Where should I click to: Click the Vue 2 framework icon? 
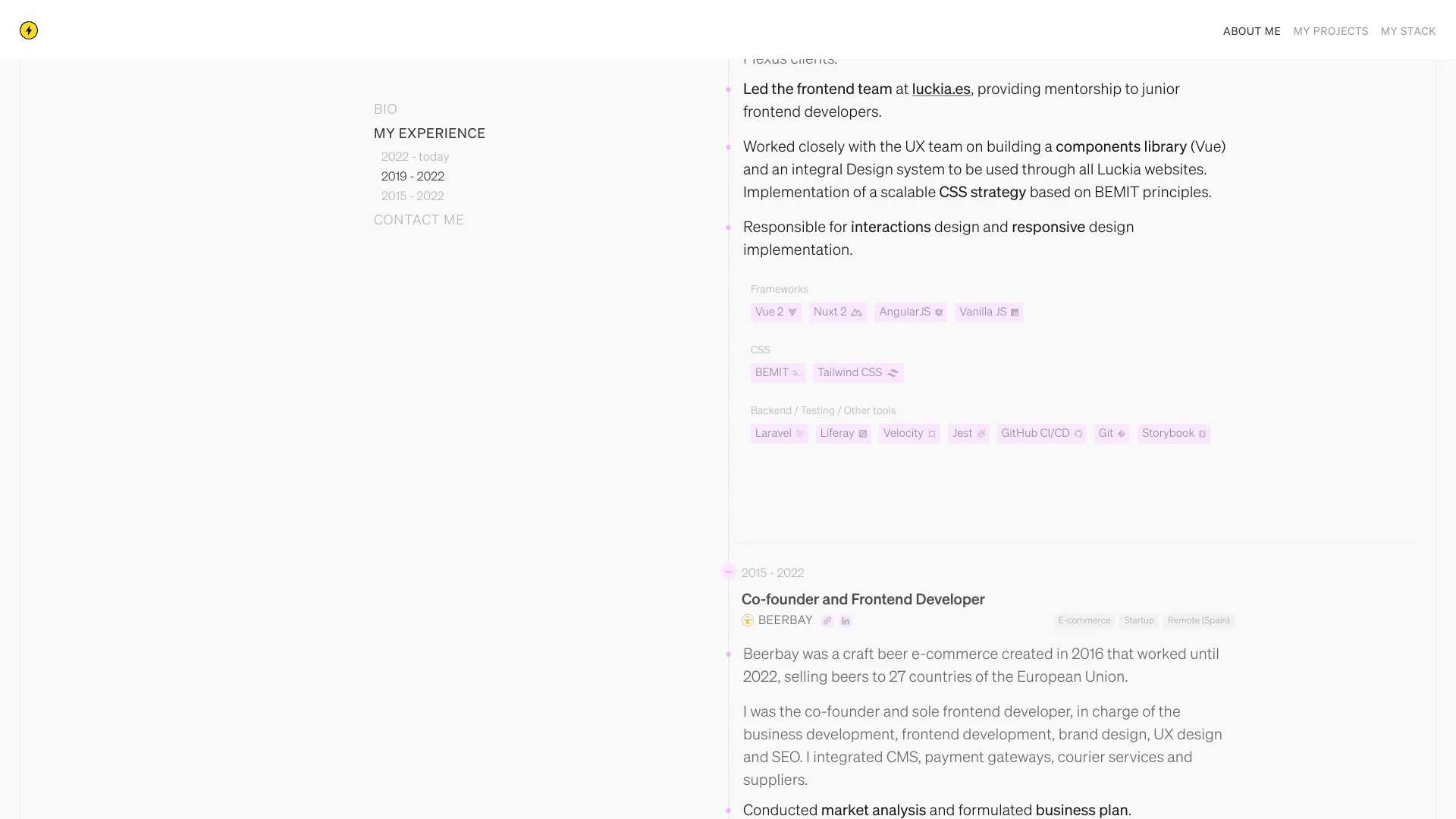792,311
